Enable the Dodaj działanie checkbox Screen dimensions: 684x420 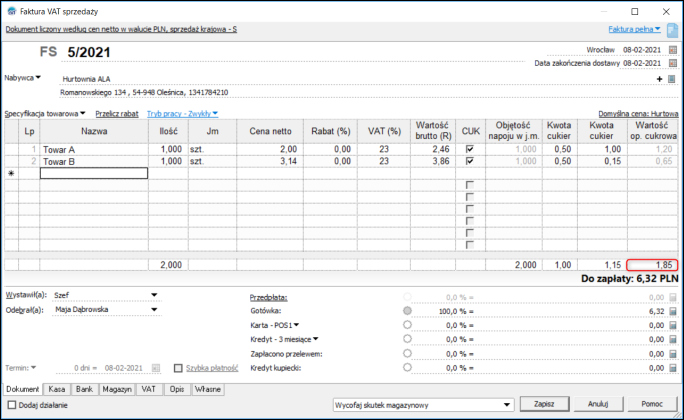11,404
